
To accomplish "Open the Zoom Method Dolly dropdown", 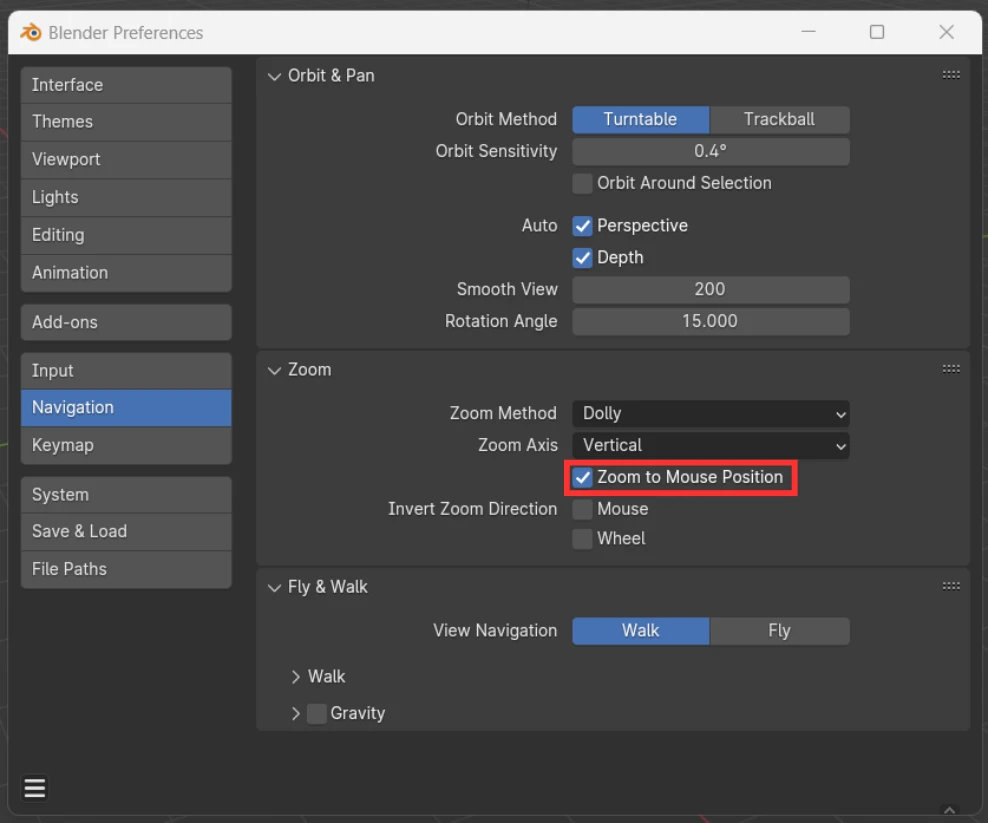I will pos(711,414).
